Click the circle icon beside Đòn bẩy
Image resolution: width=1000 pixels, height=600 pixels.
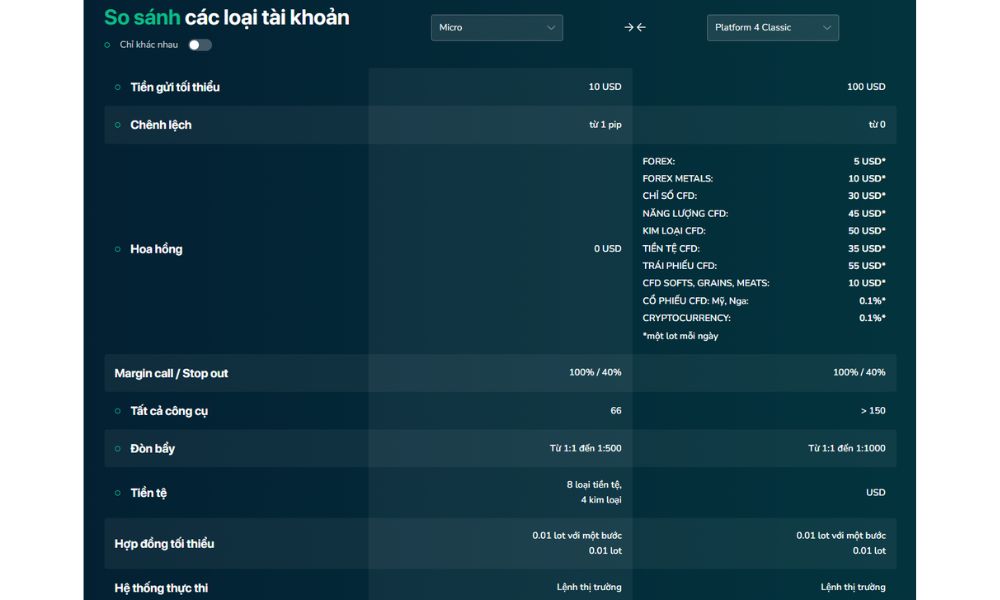coord(117,449)
